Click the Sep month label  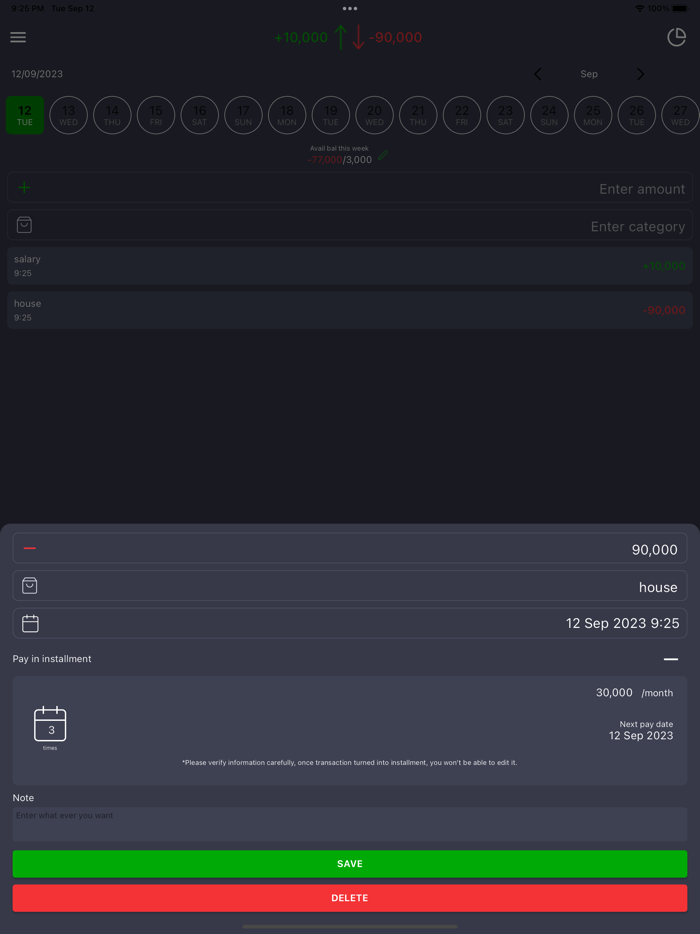click(589, 74)
